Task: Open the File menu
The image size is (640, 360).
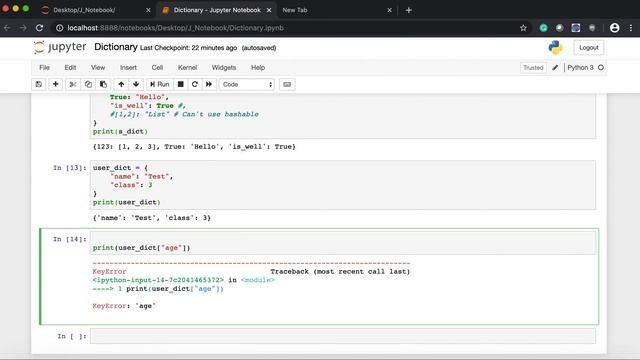Action: click(44, 67)
